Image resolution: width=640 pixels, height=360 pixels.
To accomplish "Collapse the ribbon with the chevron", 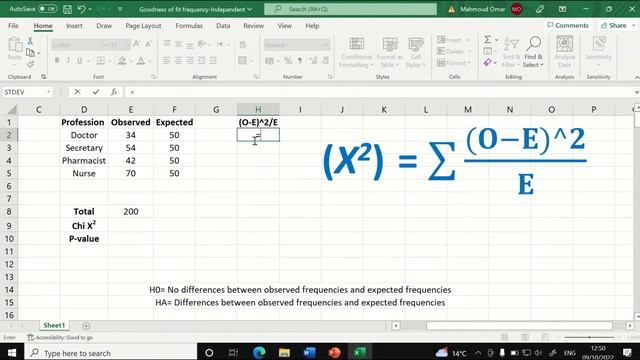I will 636,77.
